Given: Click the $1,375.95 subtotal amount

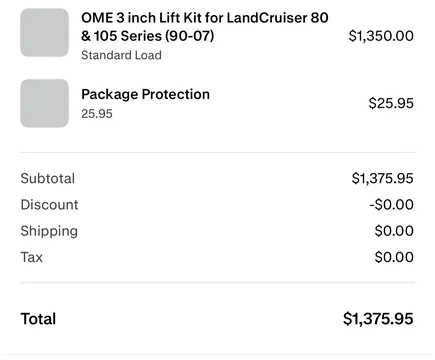Looking at the screenshot, I should point(382,178).
